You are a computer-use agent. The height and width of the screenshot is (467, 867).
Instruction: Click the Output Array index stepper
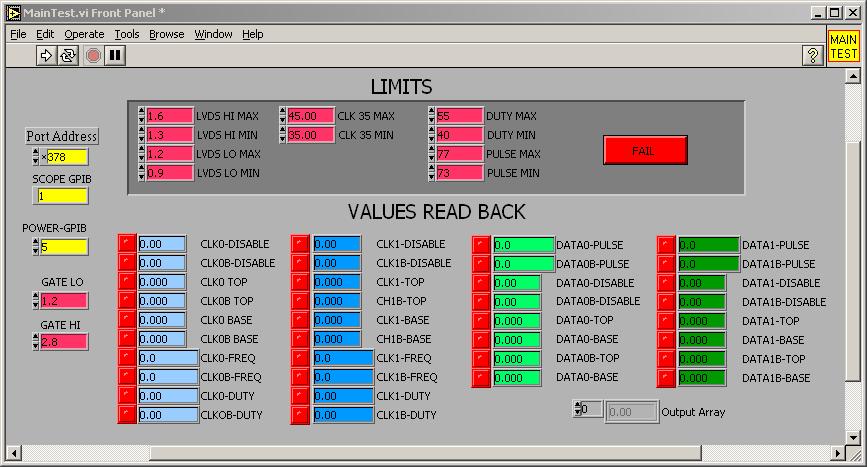[x=577, y=409]
